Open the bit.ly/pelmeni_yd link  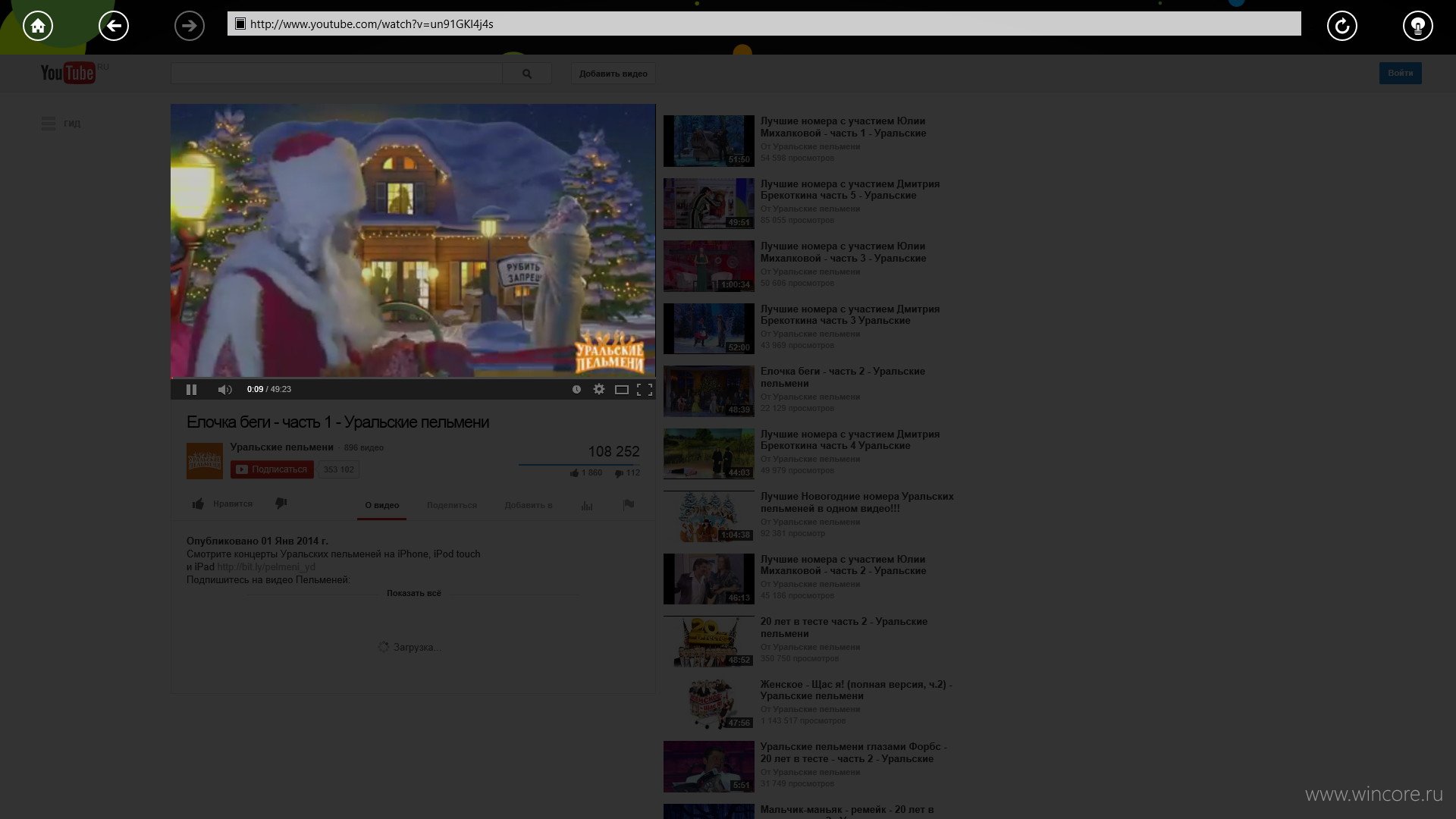[x=266, y=566]
